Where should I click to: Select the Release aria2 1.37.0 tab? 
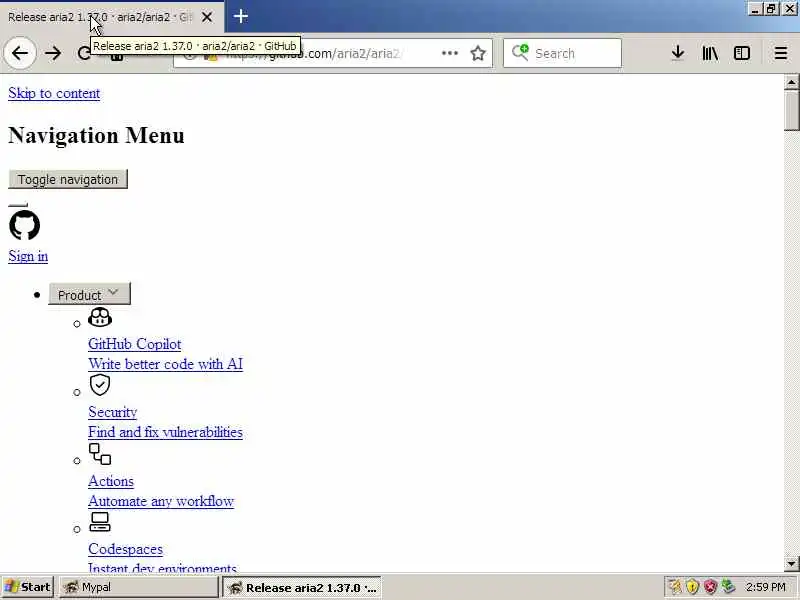(112, 17)
